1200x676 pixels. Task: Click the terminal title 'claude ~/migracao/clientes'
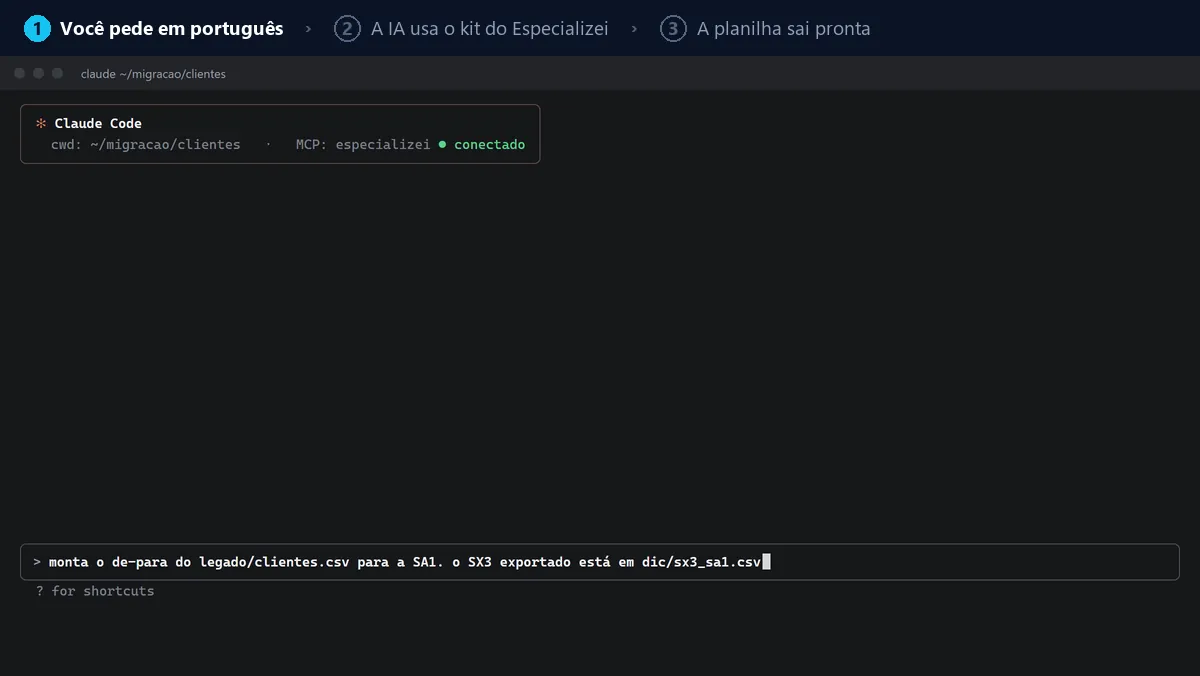coord(153,74)
